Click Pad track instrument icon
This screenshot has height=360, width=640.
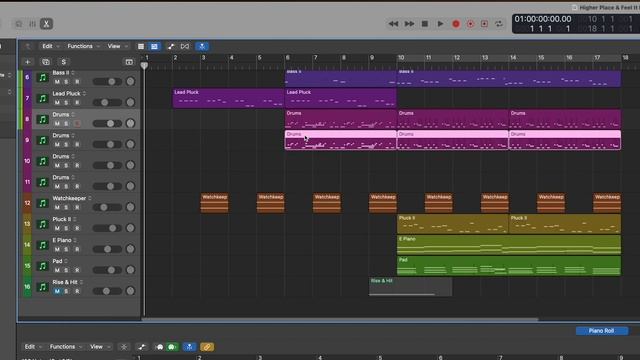coord(42,266)
